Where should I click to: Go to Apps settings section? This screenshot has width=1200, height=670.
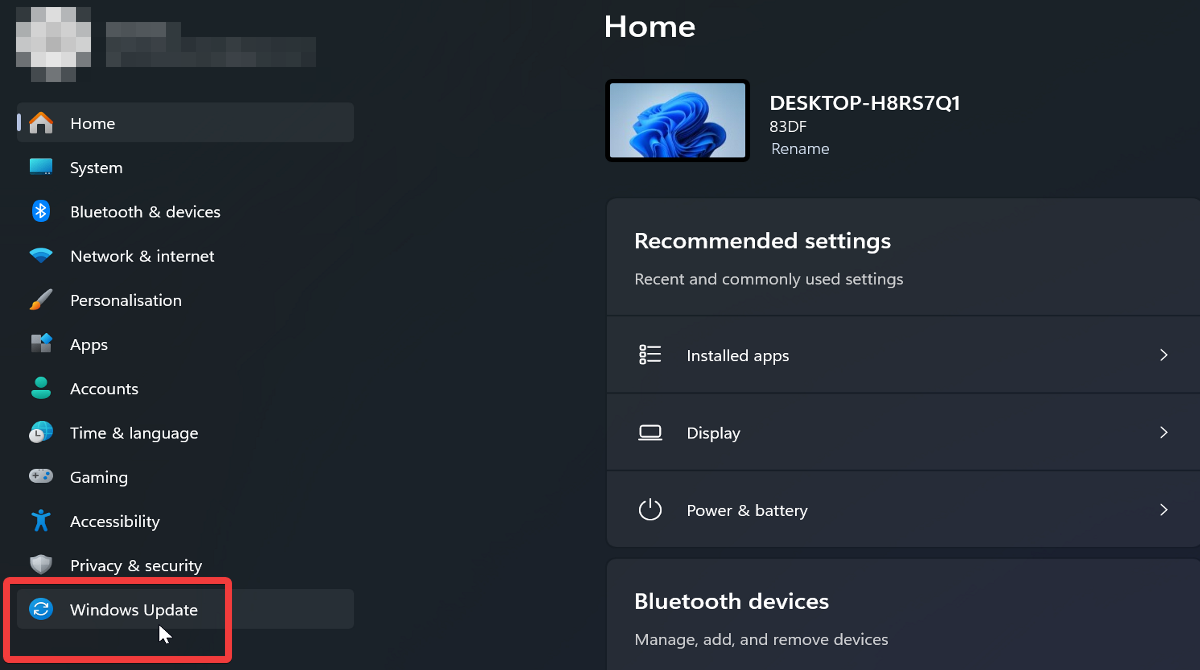pos(89,344)
